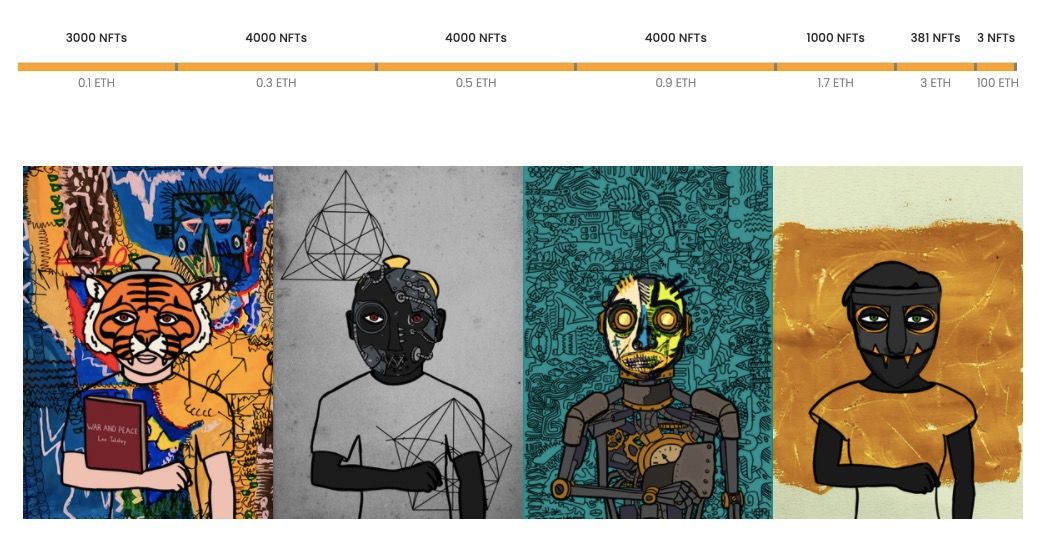Screen dimensions: 1044x551
Task: Select the 1000 NFTs tier label
Action: pos(836,38)
